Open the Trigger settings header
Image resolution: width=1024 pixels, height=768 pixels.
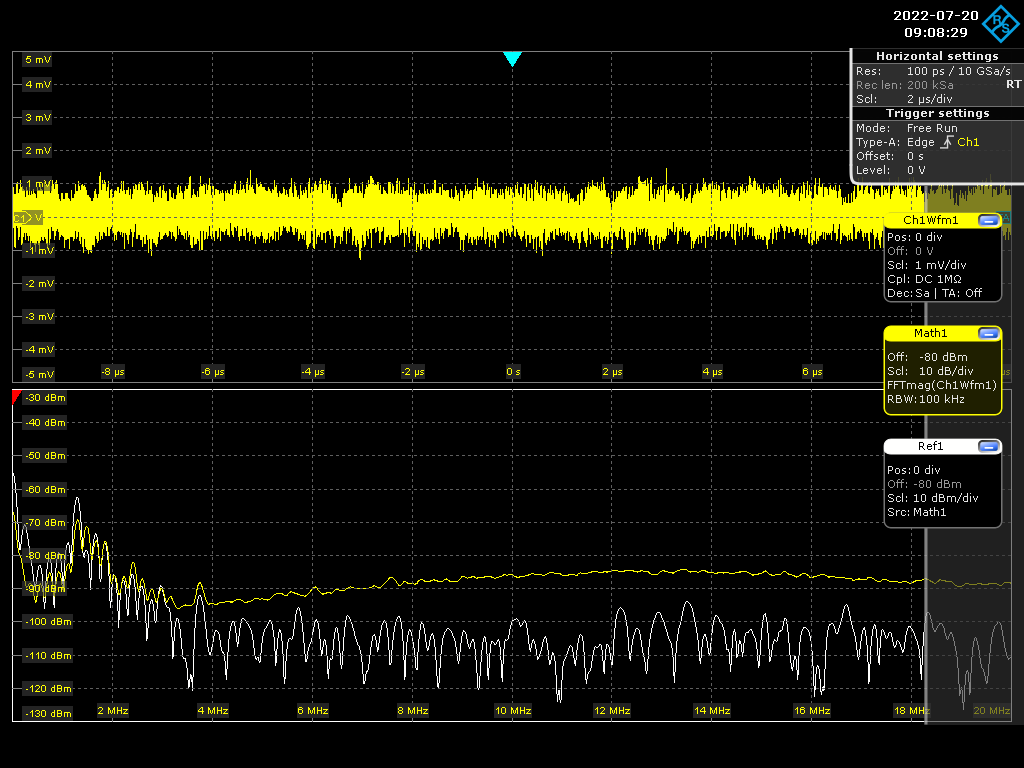(x=936, y=113)
